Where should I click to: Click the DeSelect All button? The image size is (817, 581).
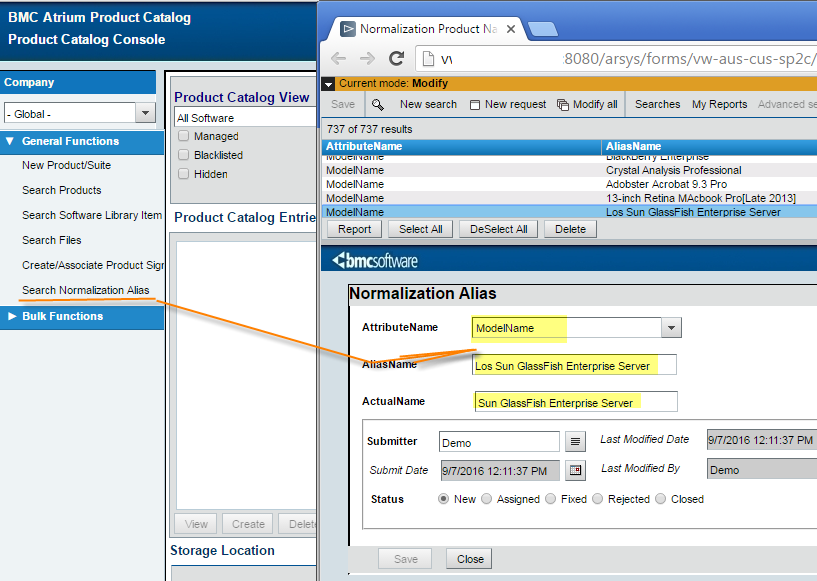[x=498, y=229]
